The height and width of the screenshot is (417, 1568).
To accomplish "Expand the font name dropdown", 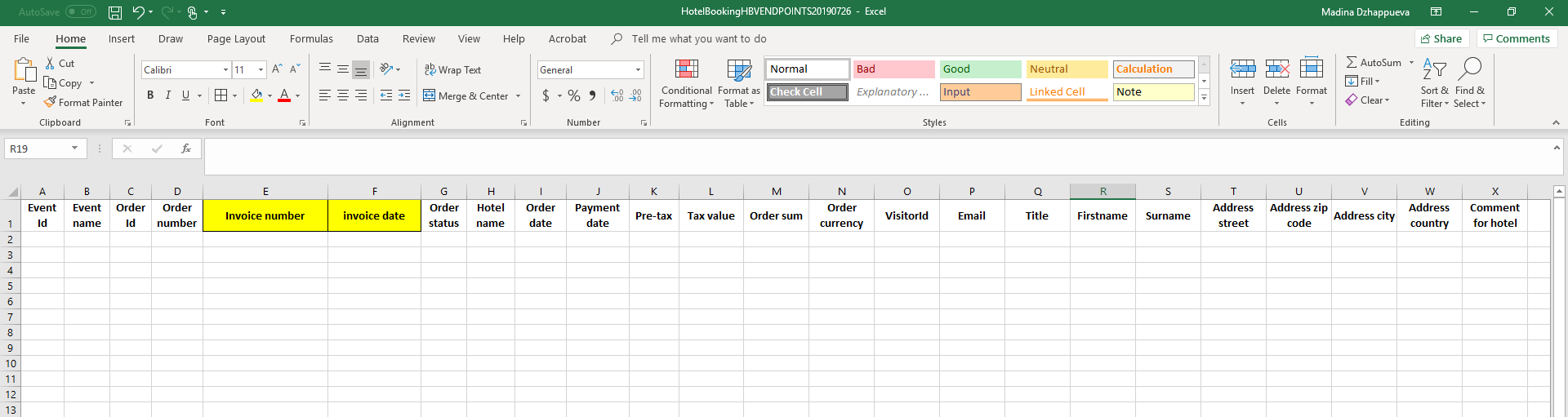I will [x=225, y=70].
